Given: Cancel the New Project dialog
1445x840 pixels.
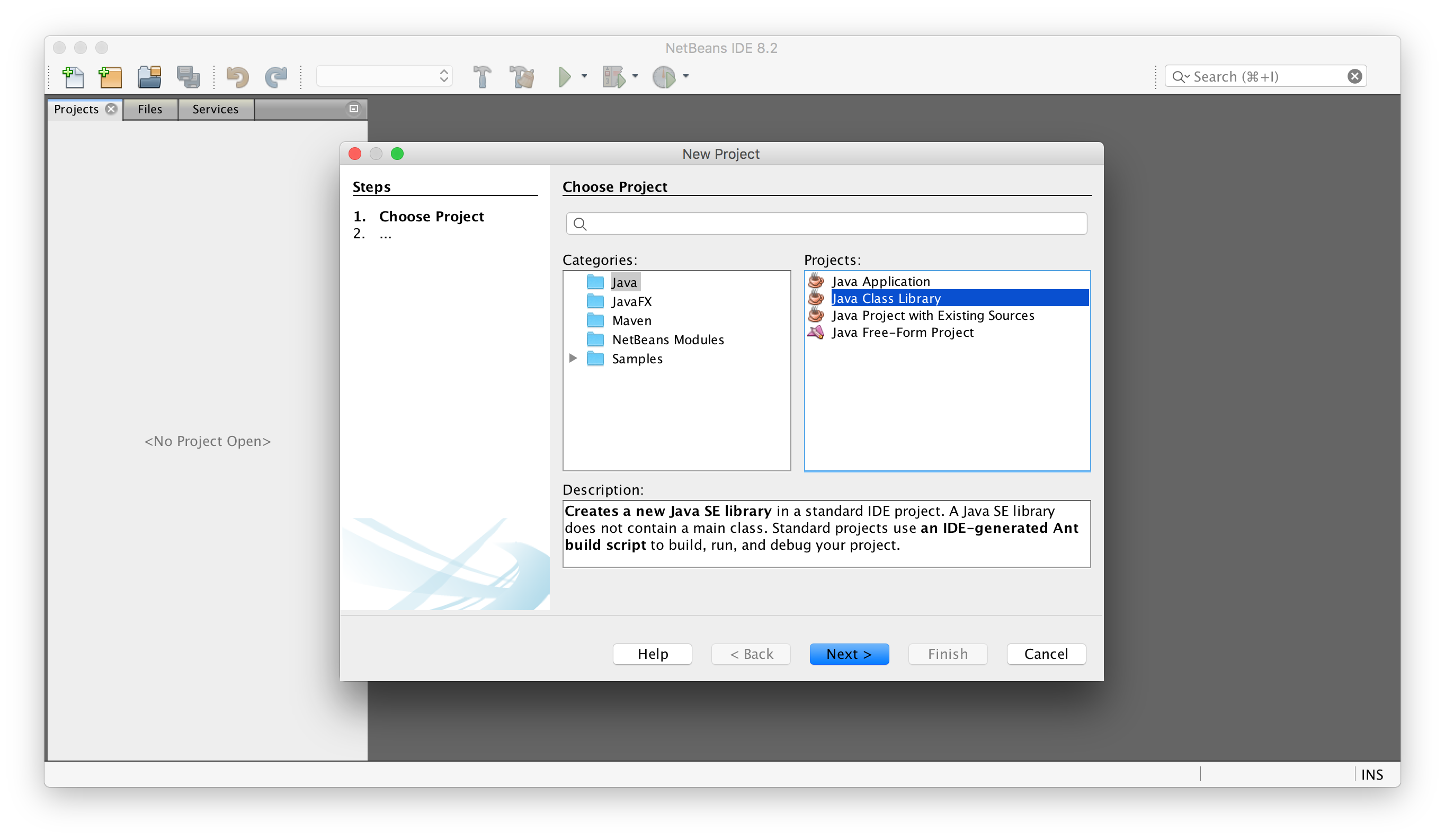Looking at the screenshot, I should [1047, 654].
